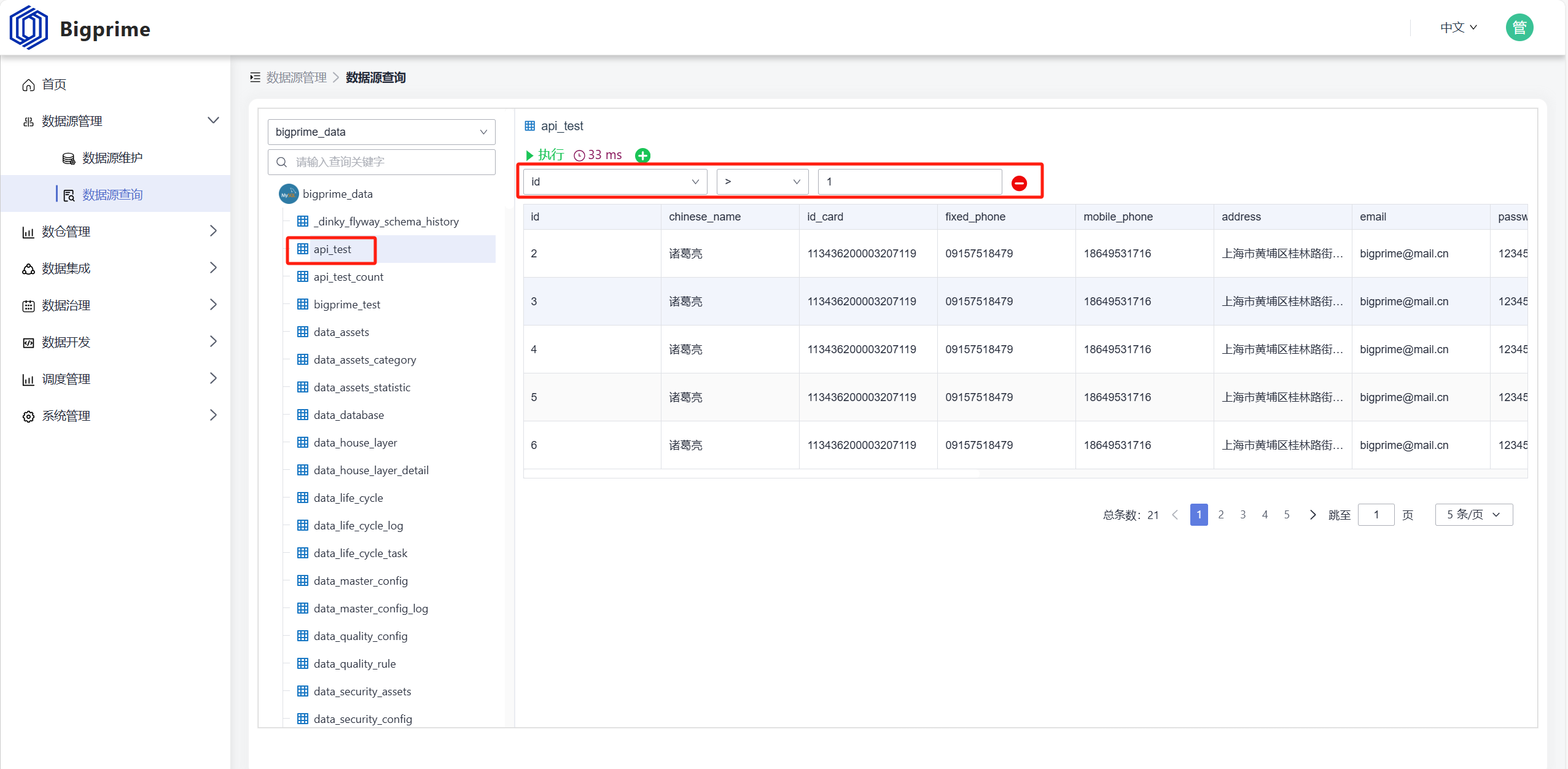Click current page 1 button
This screenshot has height=769, width=1568.
point(1199,515)
